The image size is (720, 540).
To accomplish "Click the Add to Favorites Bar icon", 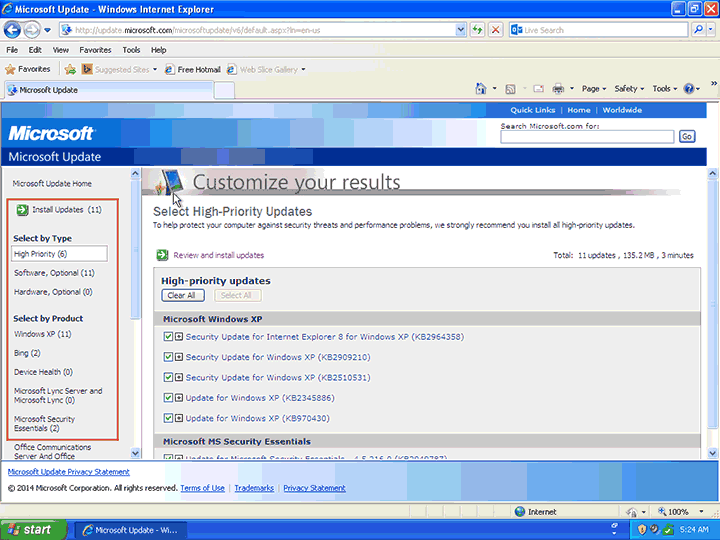I will tap(70, 70).
